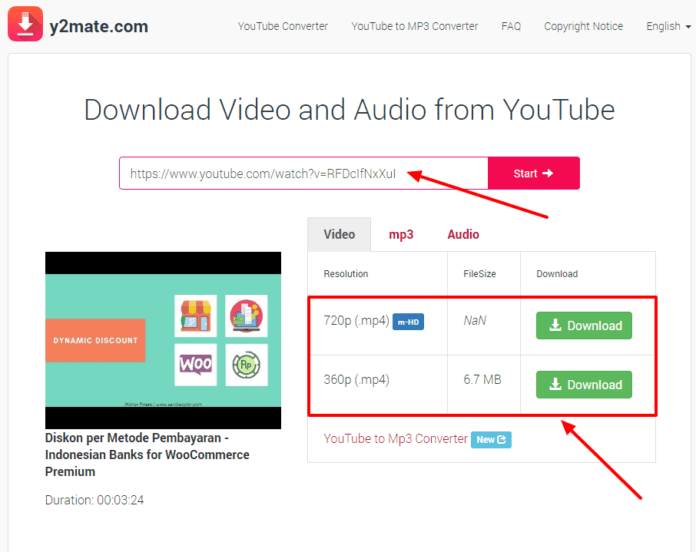Click the YouTube URL input field
The image size is (696, 552).
[304, 173]
